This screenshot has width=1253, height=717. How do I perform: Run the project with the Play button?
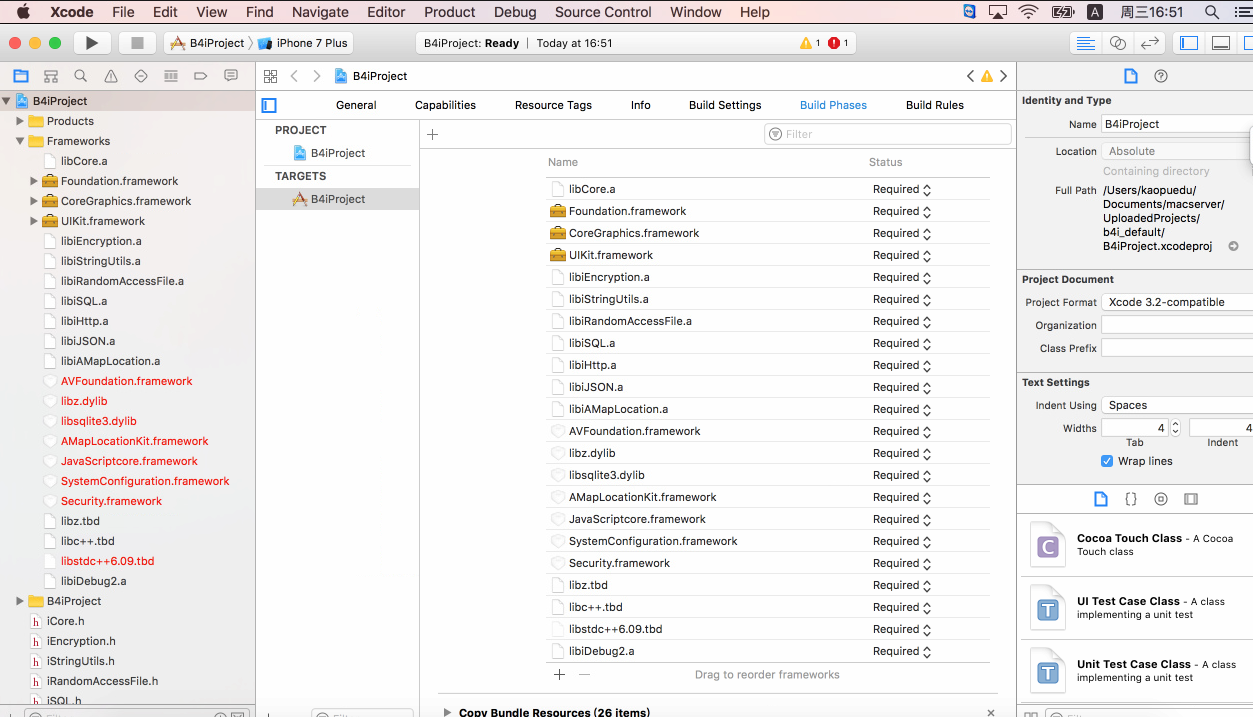91,43
